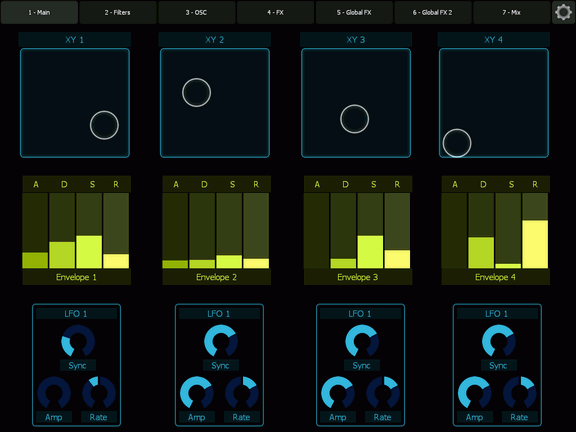Adjust the Sync knob below Envelope 2
The height and width of the screenshot is (432, 576).
221,341
